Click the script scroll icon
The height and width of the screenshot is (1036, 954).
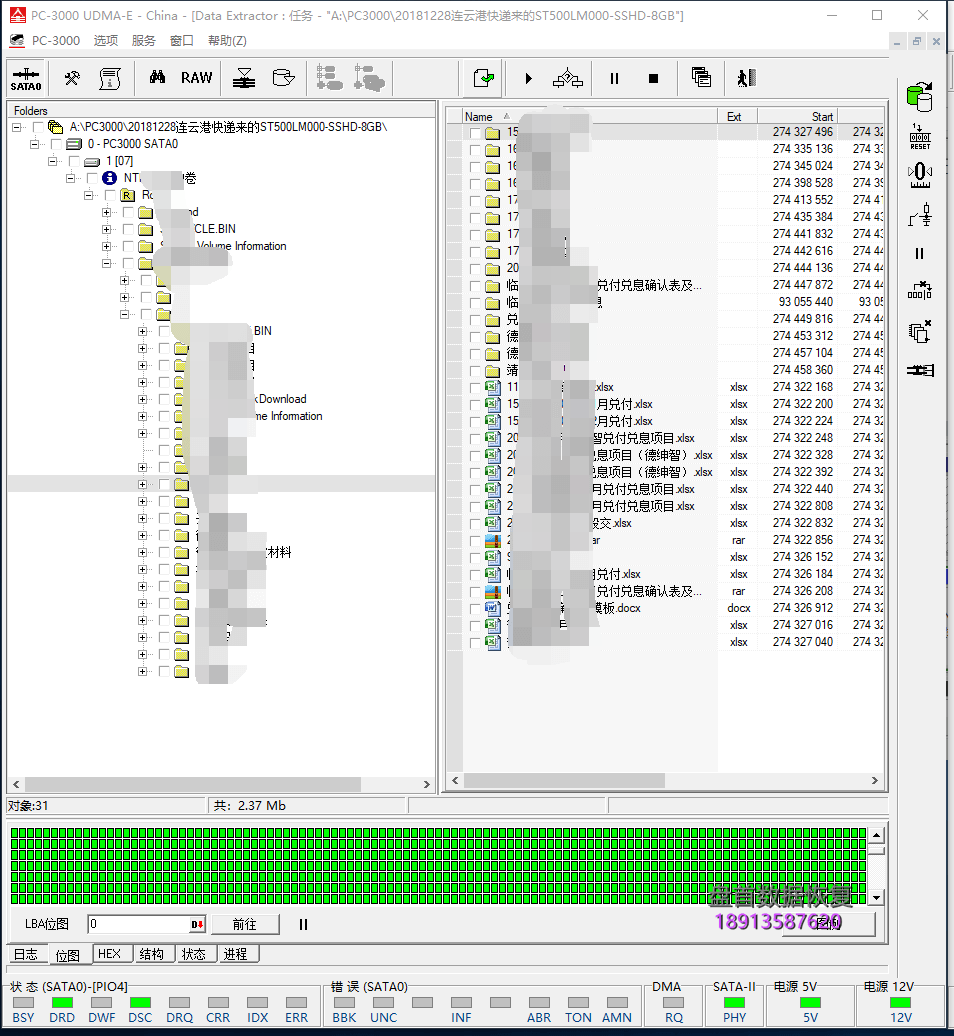(x=110, y=79)
